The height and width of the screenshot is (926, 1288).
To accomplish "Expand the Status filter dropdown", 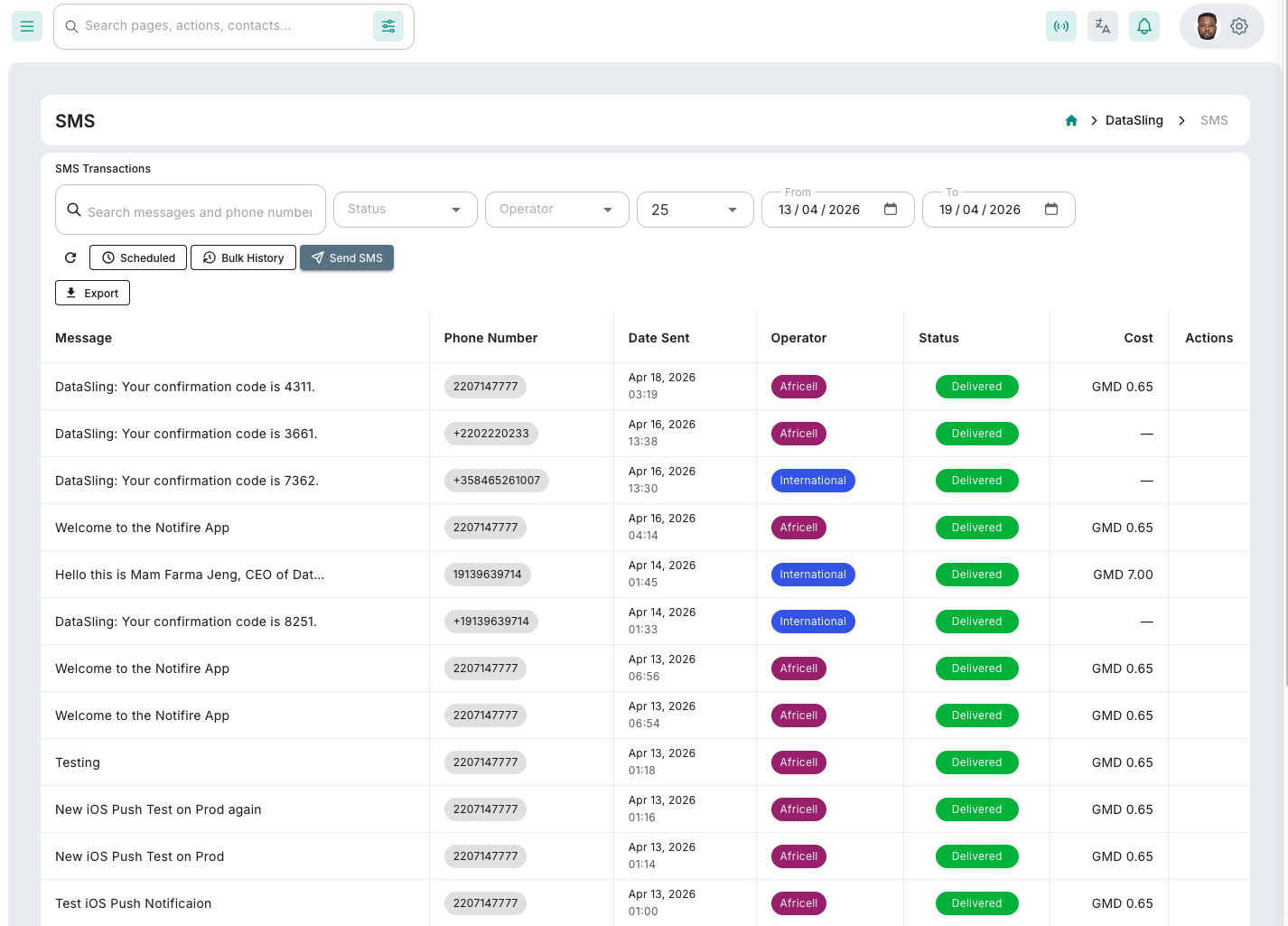I will 406,210.
